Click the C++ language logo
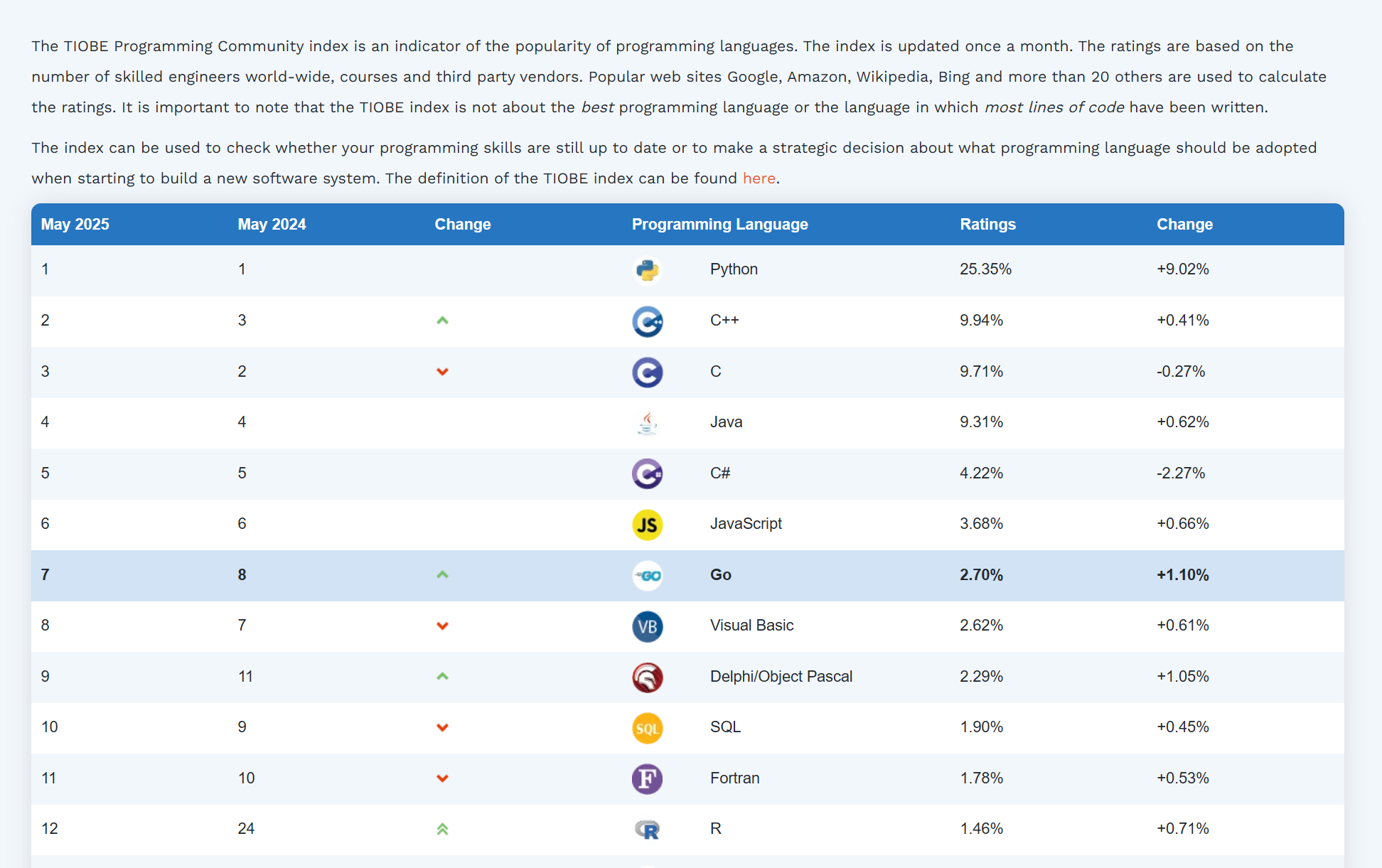 (x=647, y=321)
